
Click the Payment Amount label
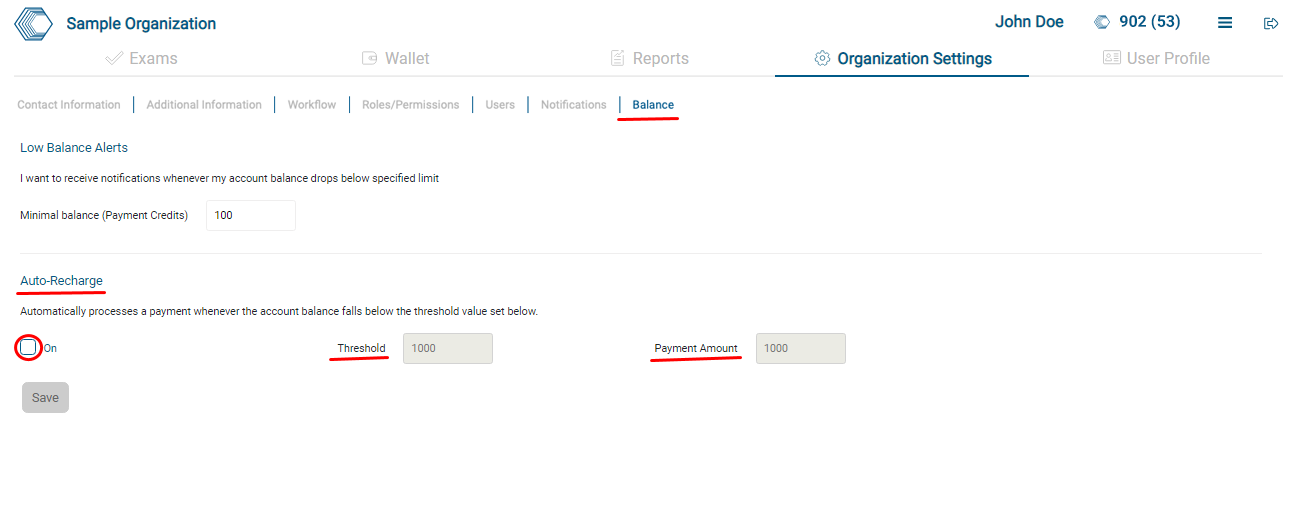coord(696,348)
